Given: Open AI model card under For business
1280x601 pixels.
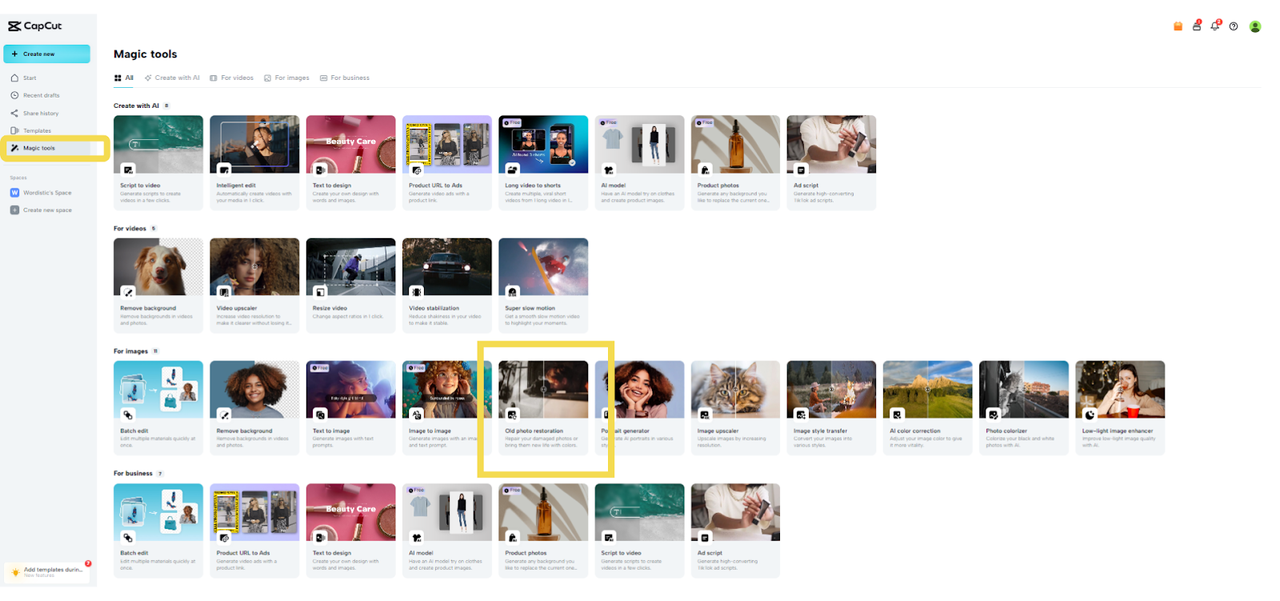Looking at the screenshot, I should click(446, 531).
